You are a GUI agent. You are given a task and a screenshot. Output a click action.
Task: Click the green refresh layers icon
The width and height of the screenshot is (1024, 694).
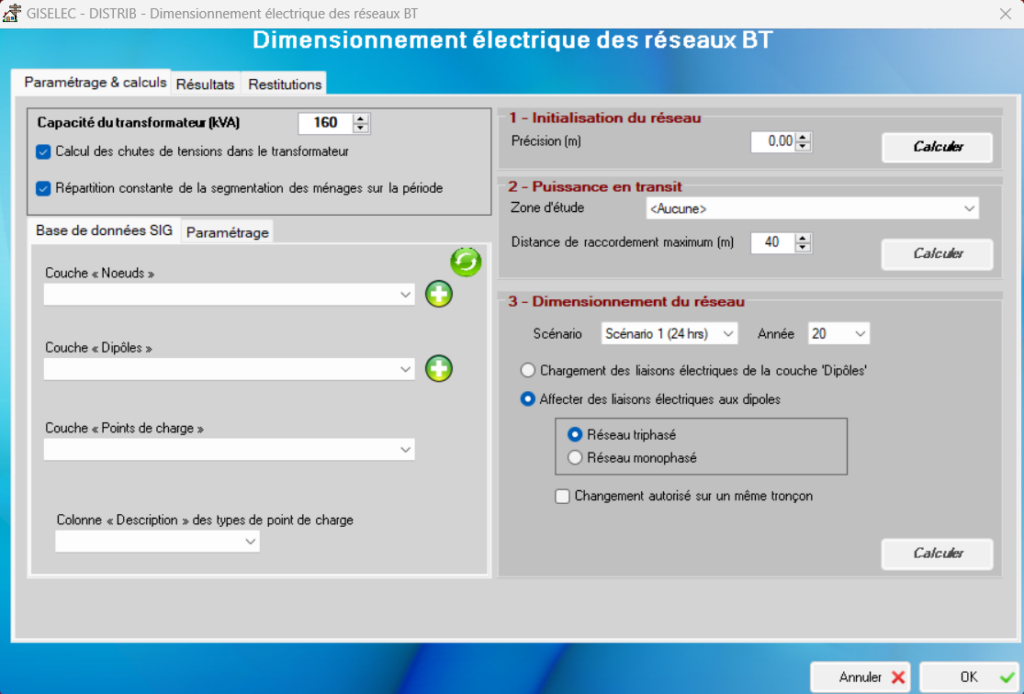pos(466,262)
